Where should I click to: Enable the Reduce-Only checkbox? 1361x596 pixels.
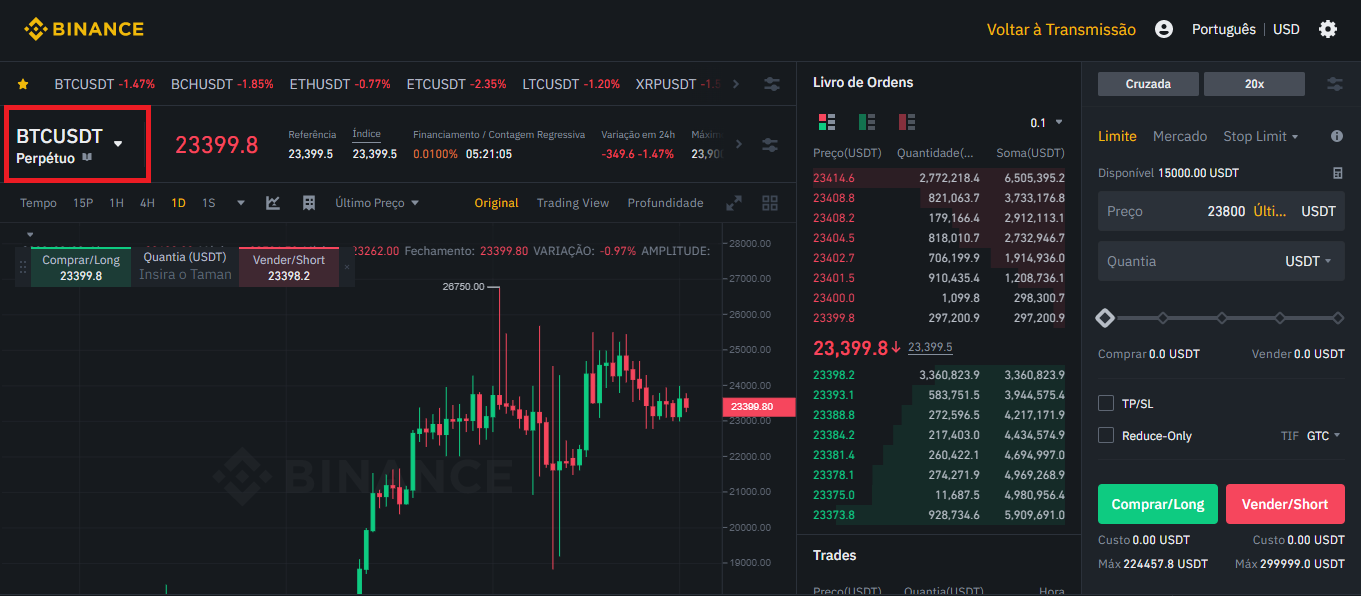[x=1106, y=435]
